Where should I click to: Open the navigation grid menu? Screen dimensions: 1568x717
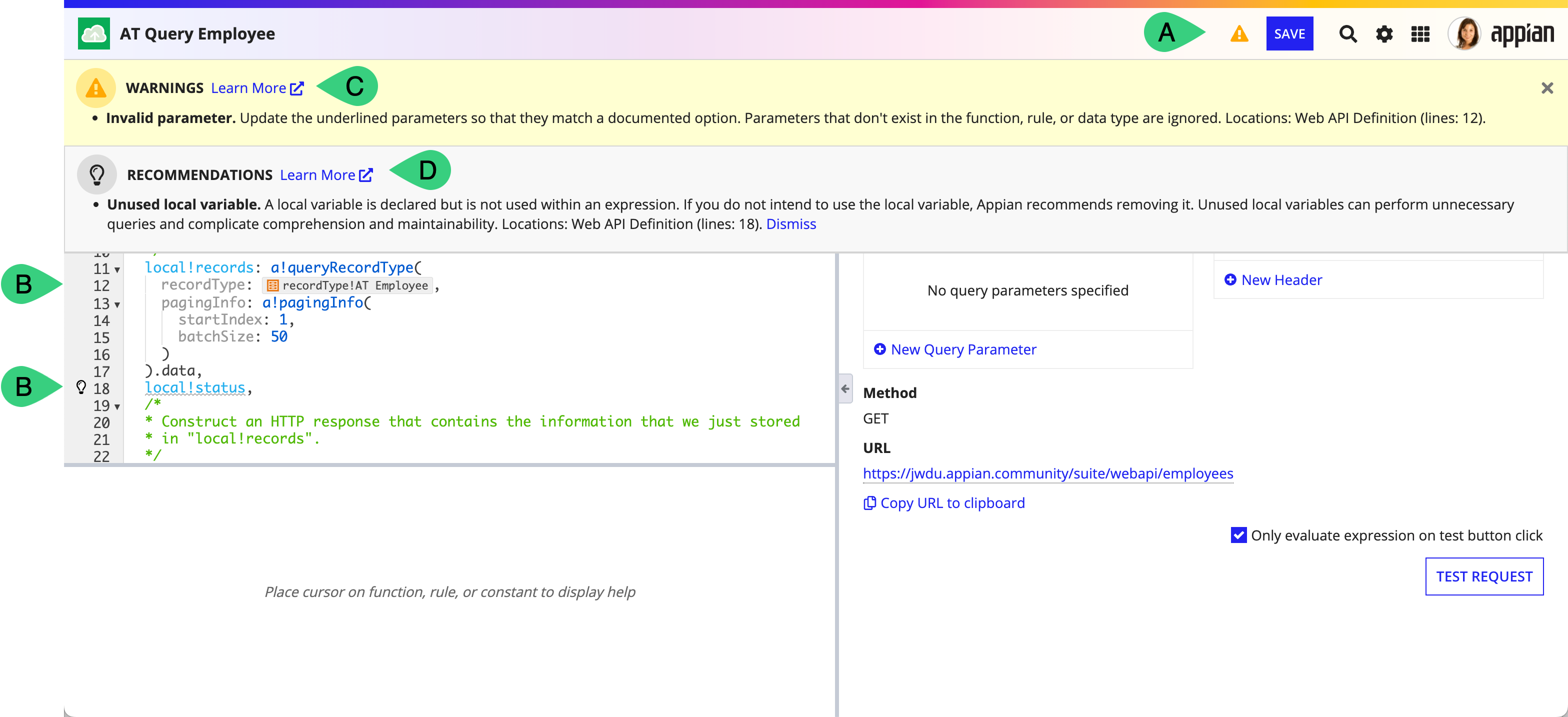point(1420,34)
